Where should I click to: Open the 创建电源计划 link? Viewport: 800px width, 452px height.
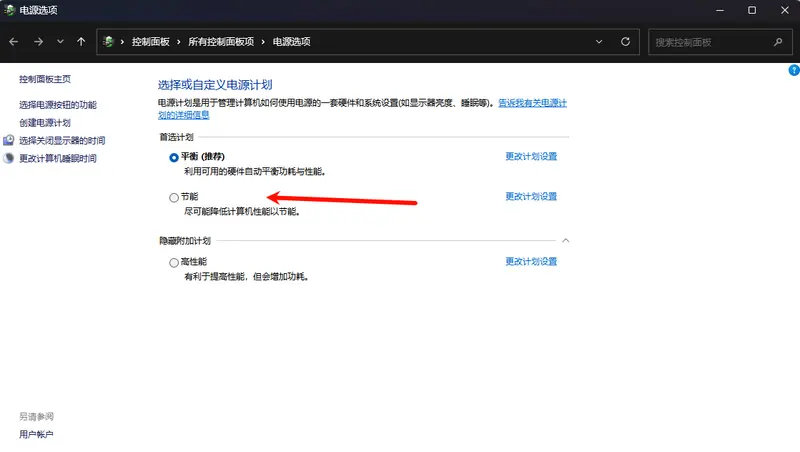pos(45,123)
